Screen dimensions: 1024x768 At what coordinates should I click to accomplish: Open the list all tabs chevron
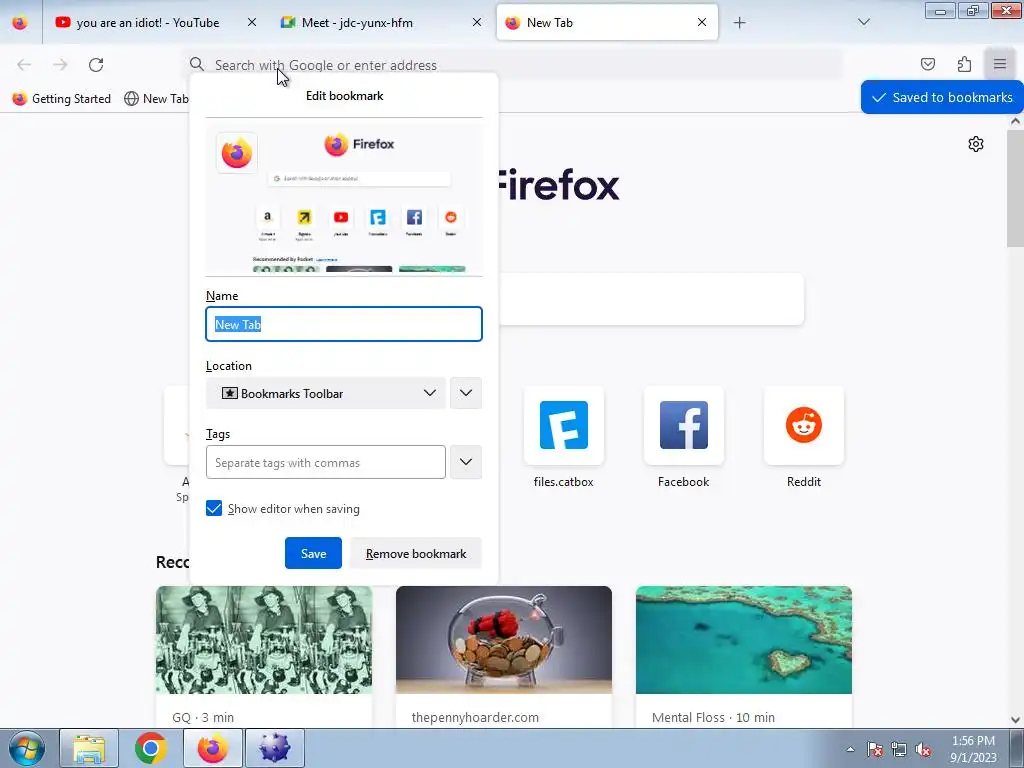pyautogui.click(x=863, y=22)
